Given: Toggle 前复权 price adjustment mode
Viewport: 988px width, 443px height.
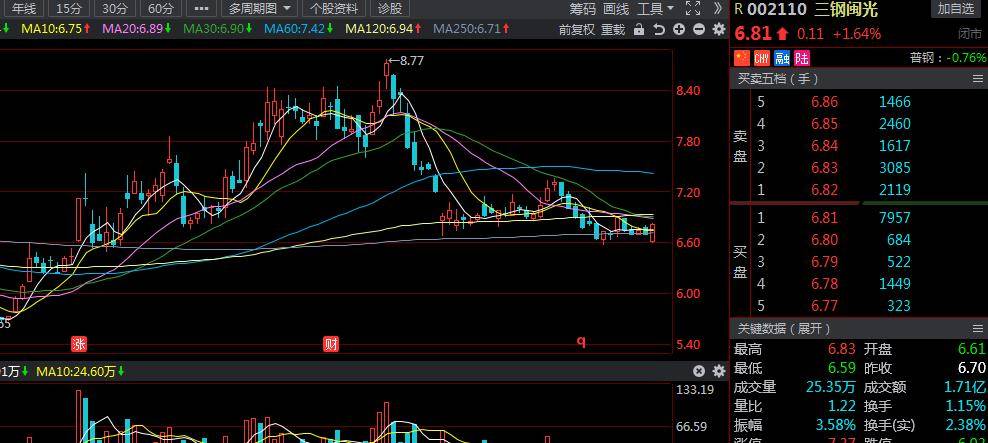Looking at the screenshot, I should (577, 29).
